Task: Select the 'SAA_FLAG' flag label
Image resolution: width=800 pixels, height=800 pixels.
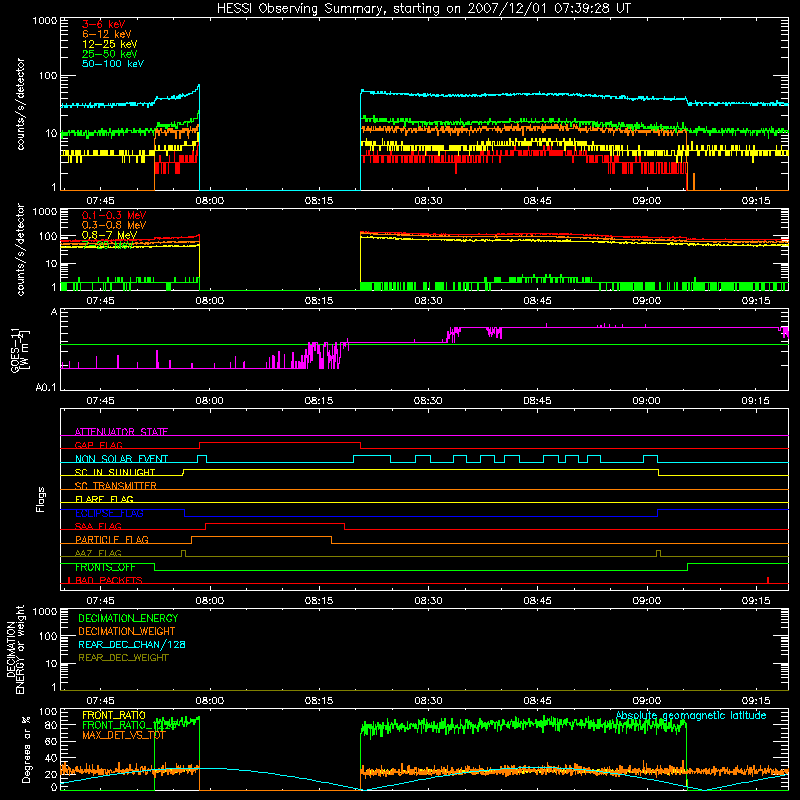Action: pos(98,527)
